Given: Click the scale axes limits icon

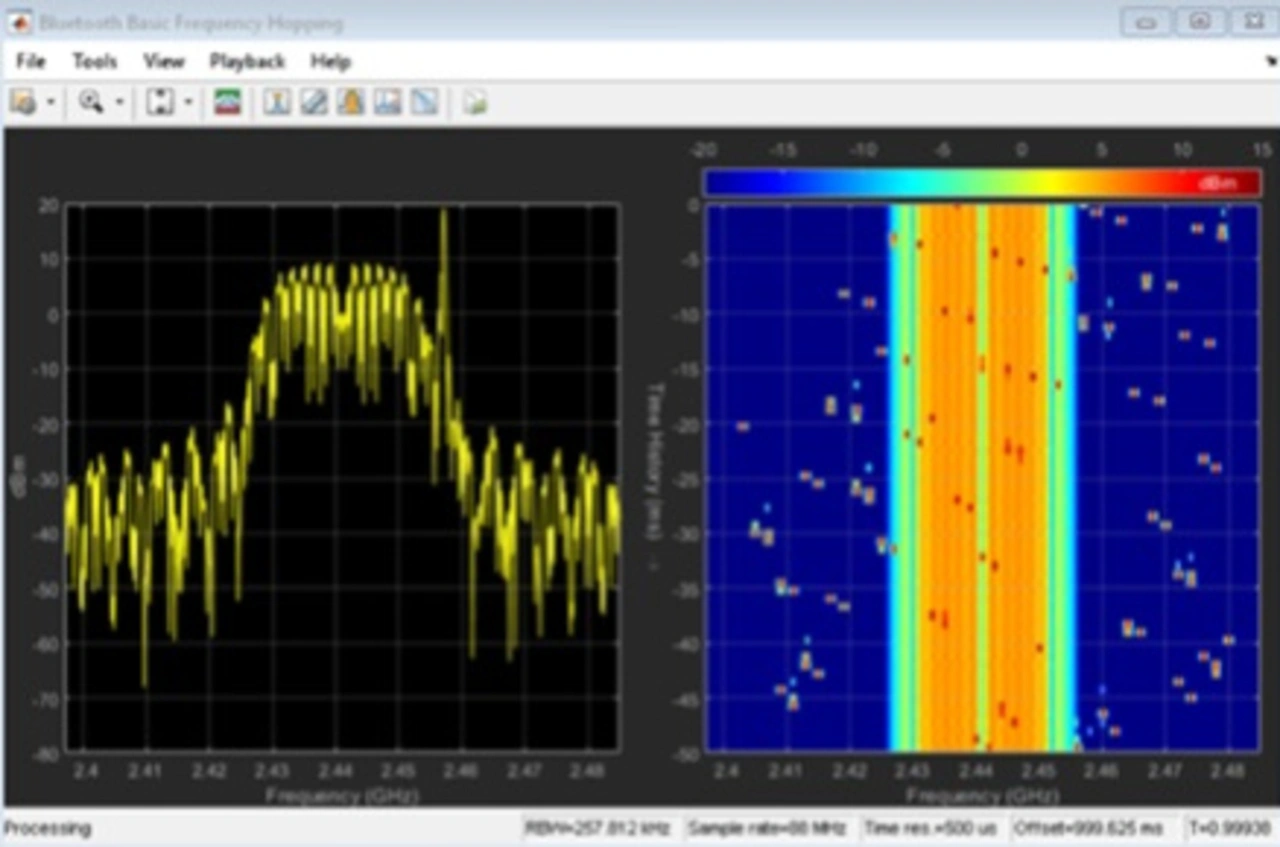Looking at the screenshot, I should pyautogui.click(x=160, y=102).
